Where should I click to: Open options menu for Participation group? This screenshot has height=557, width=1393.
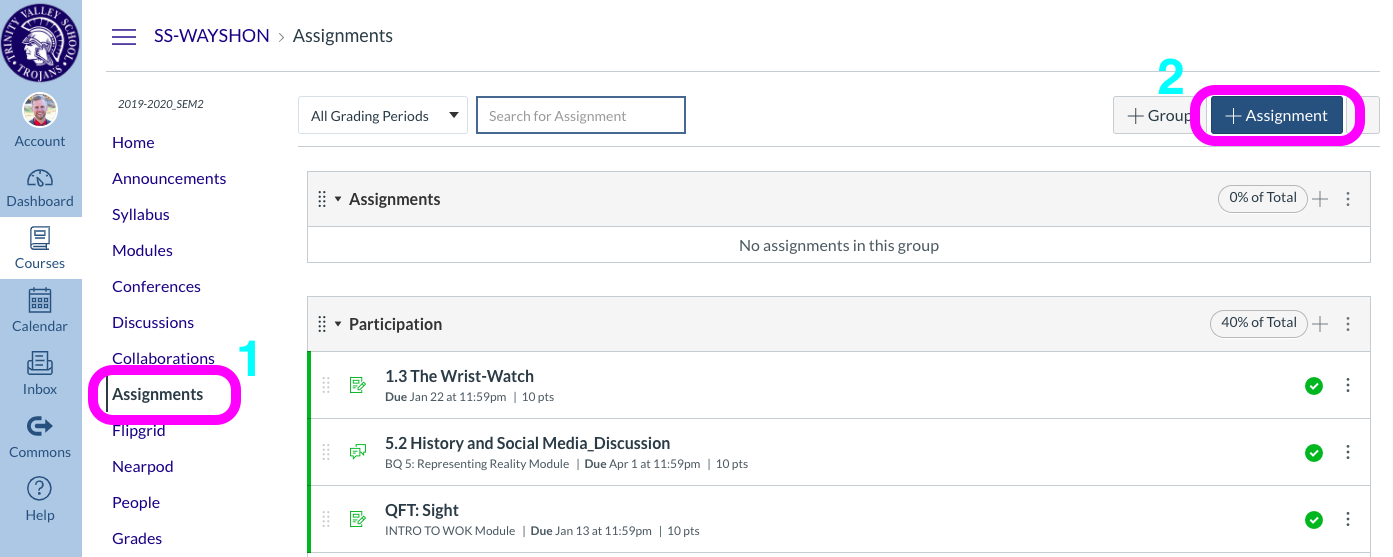[x=1348, y=324]
